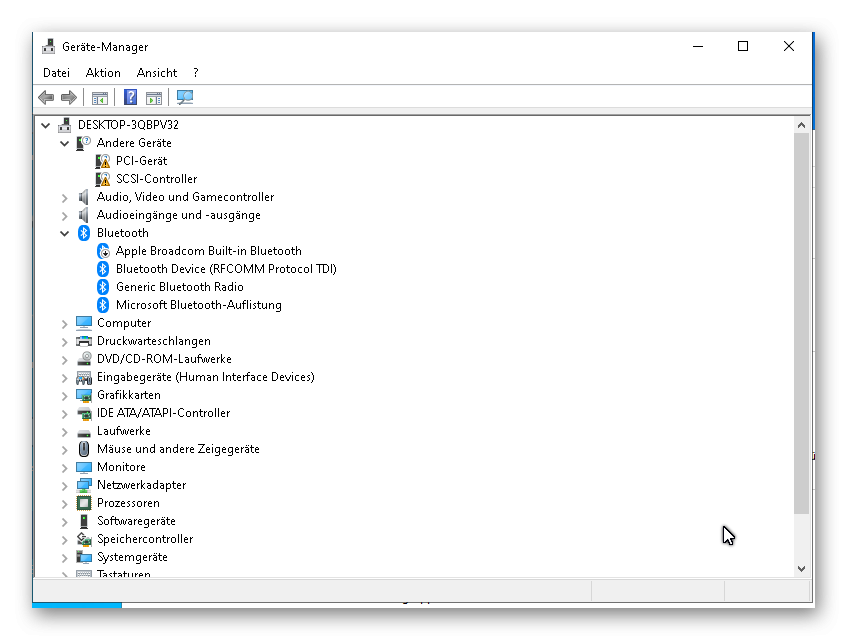Expand the Netzwerkadapter category
Viewport: 847px width, 640px height.
65,485
